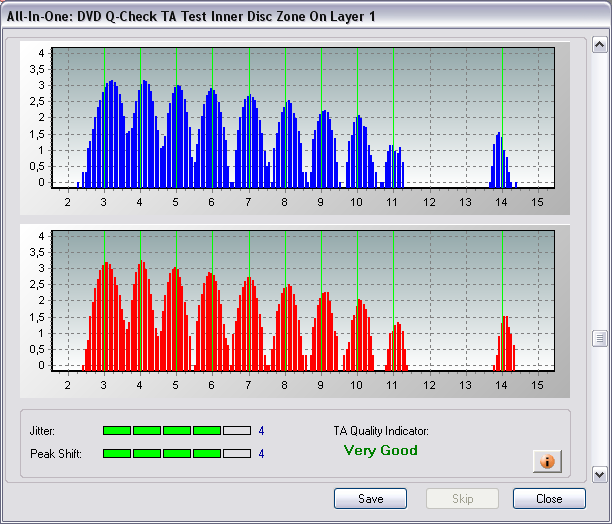Viewport: 612px width, 524px height.
Task: Click the Peak Shift score number 4
Action: point(261,454)
